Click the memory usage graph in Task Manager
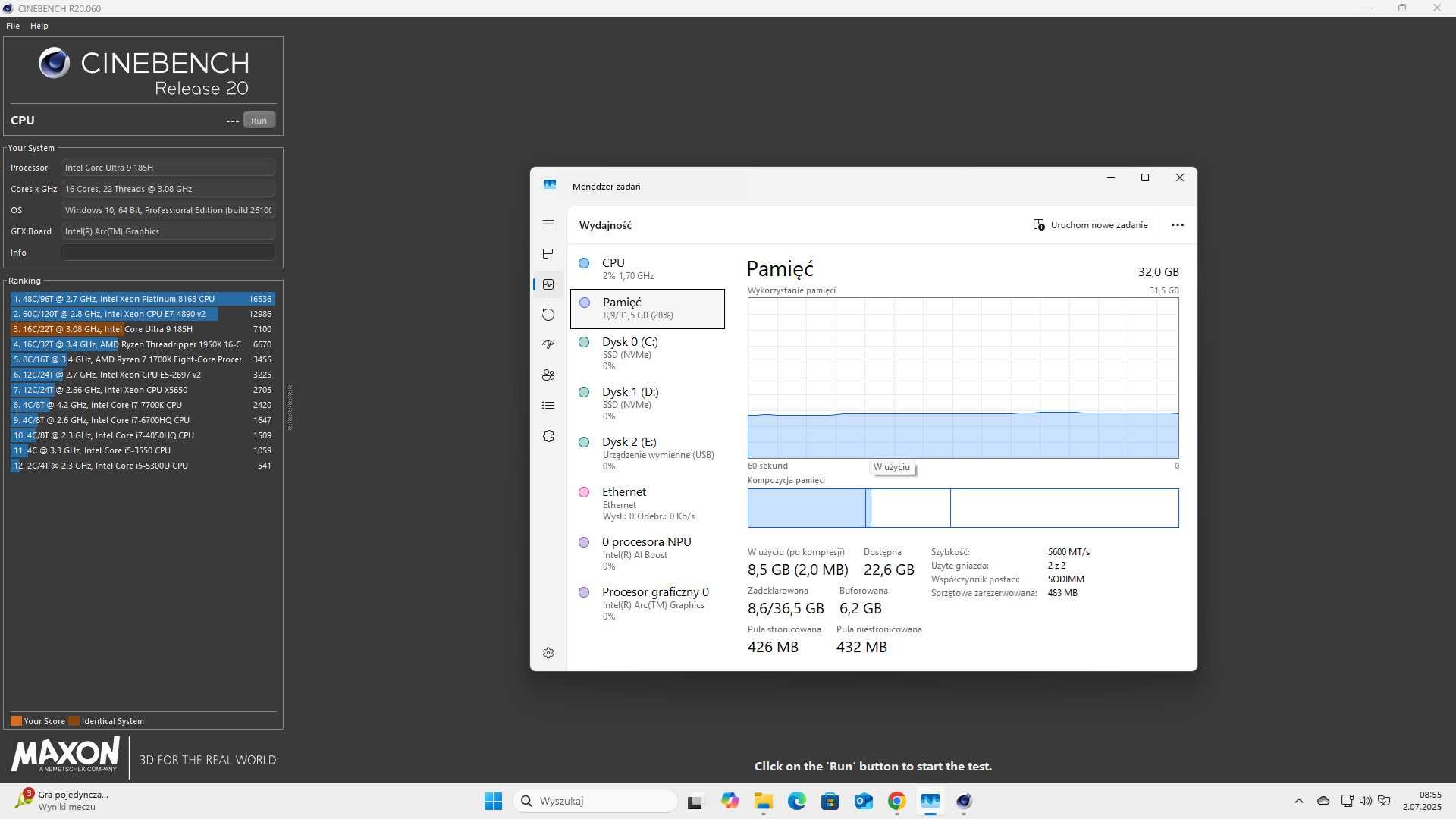 [x=963, y=378]
